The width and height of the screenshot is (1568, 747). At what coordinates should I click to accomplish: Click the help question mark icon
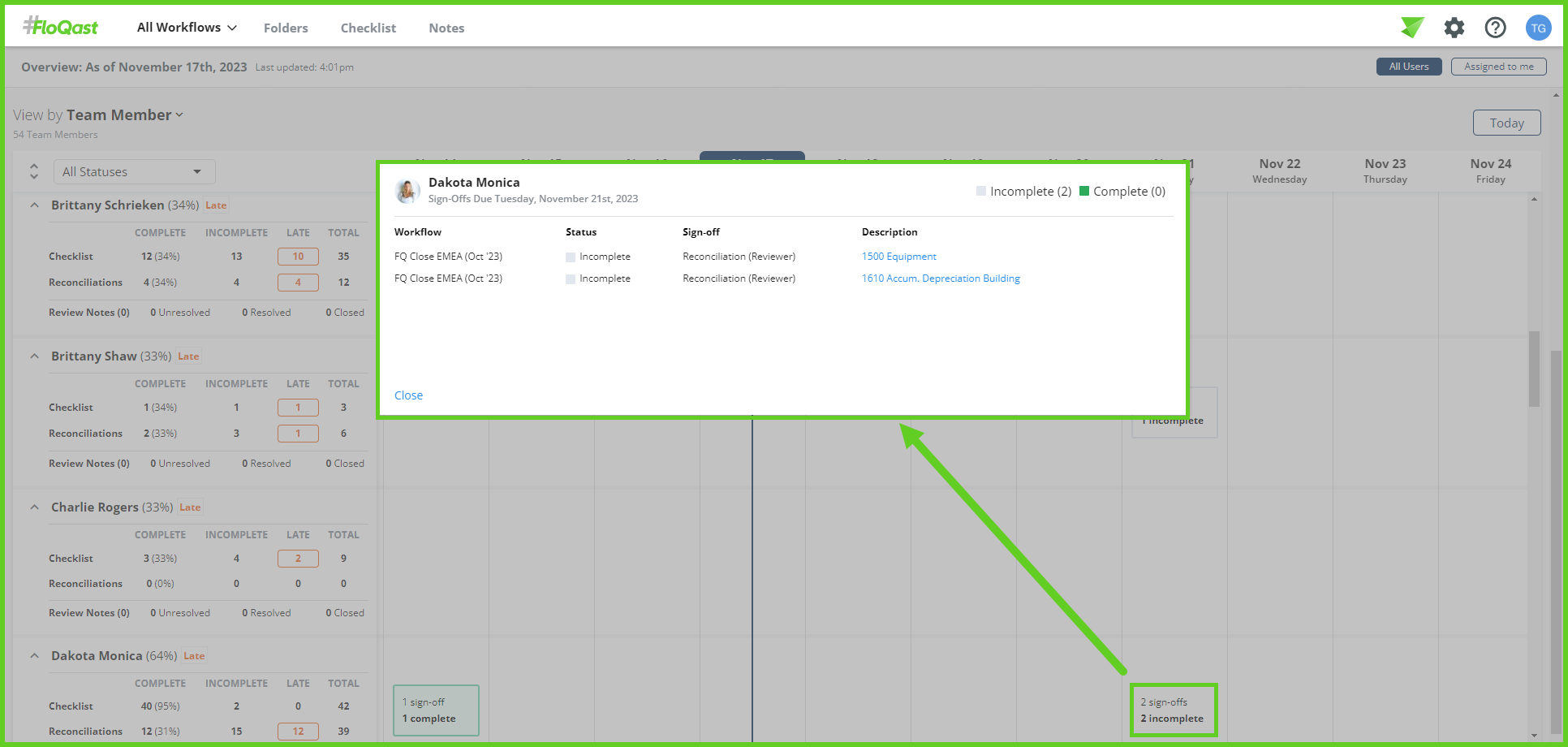1495,28
